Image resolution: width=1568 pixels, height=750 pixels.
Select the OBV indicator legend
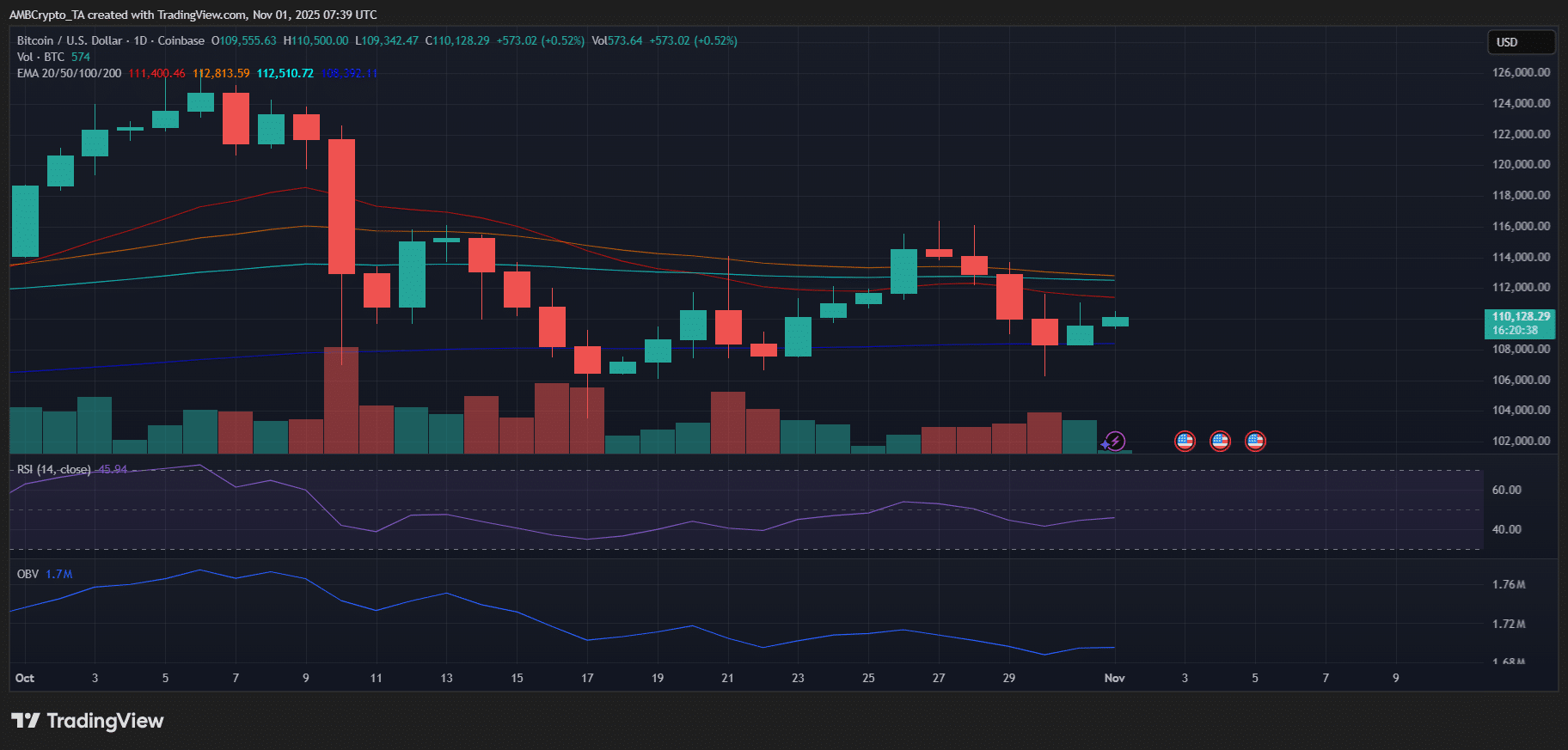pos(28,574)
